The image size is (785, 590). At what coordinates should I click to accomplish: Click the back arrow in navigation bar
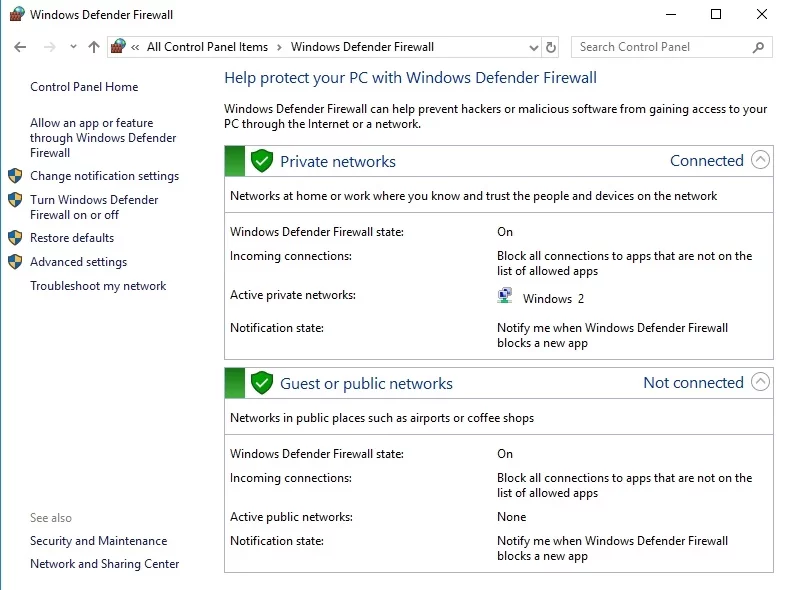point(21,47)
